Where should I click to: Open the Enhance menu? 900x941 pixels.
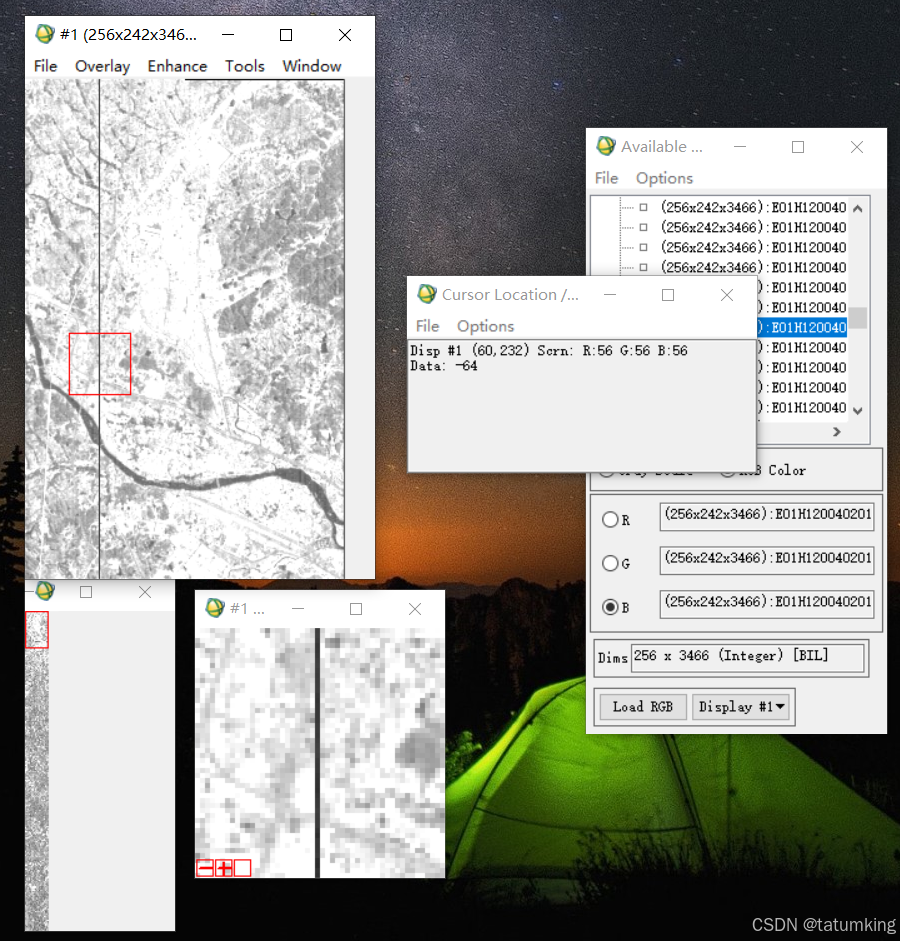pos(177,66)
